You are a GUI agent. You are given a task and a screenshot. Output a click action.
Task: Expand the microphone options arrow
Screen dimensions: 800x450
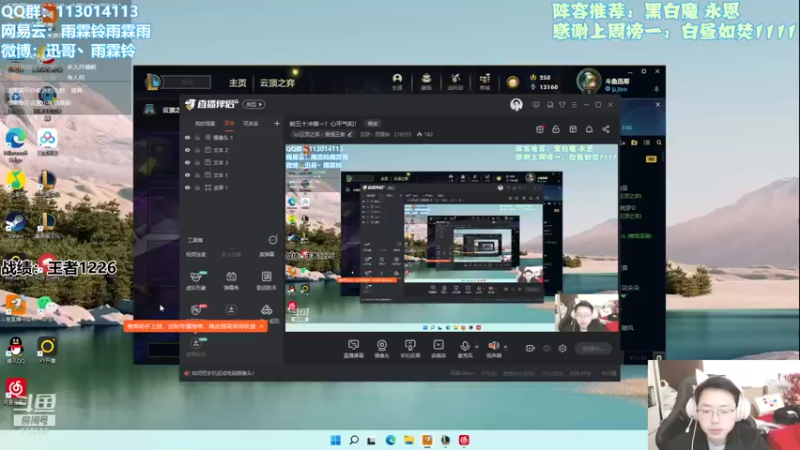[x=477, y=347]
